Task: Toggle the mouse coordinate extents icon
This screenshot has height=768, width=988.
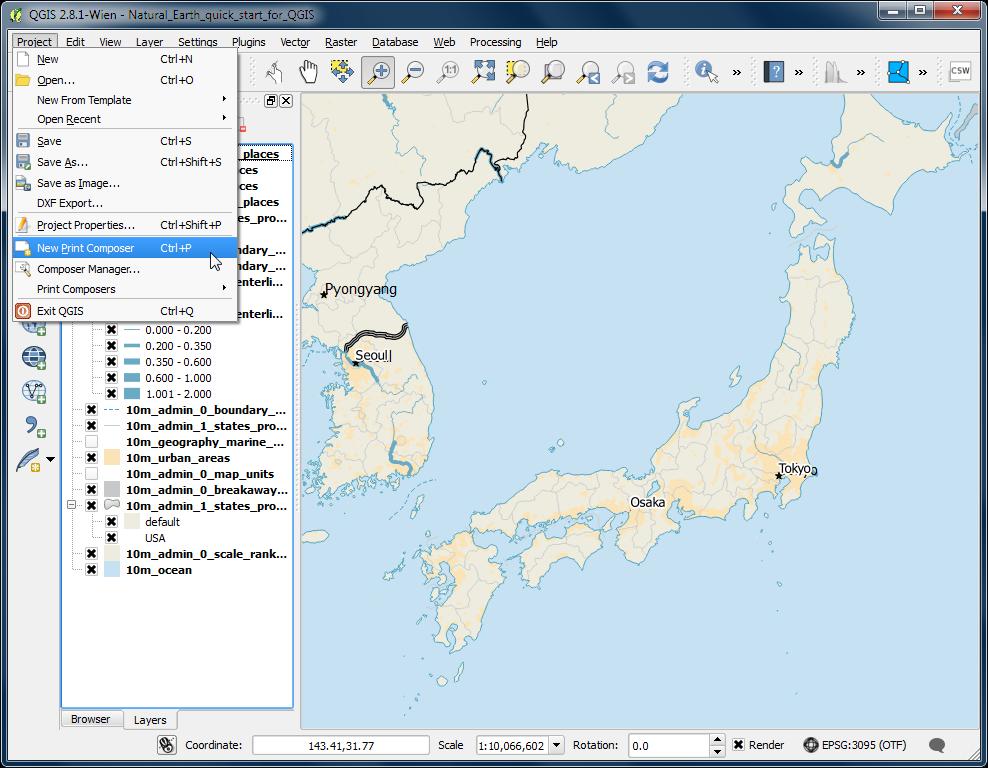Action: pyautogui.click(x=166, y=745)
